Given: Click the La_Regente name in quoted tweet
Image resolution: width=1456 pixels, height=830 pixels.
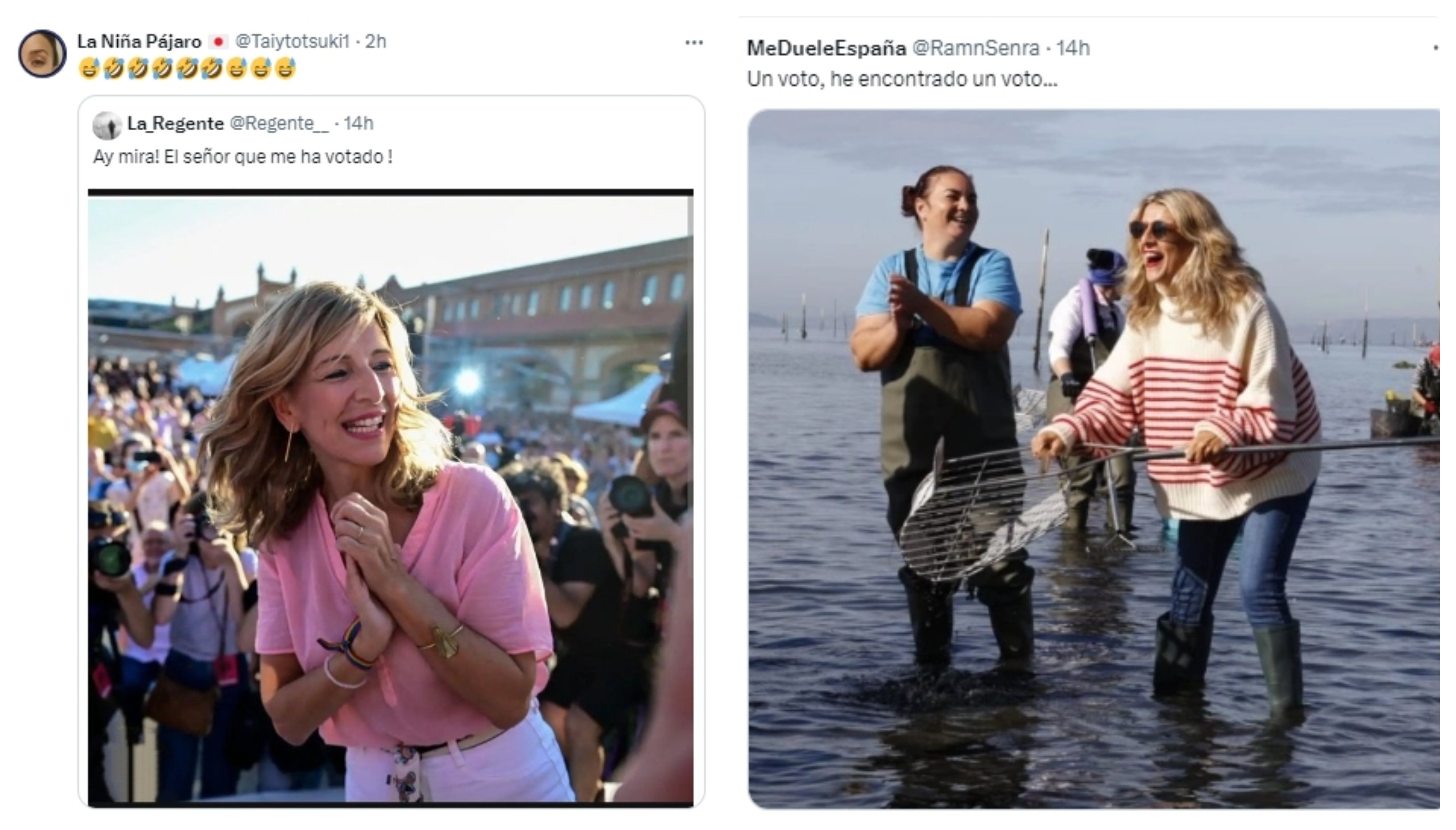Looking at the screenshot, I should click(x=175, y=124).
